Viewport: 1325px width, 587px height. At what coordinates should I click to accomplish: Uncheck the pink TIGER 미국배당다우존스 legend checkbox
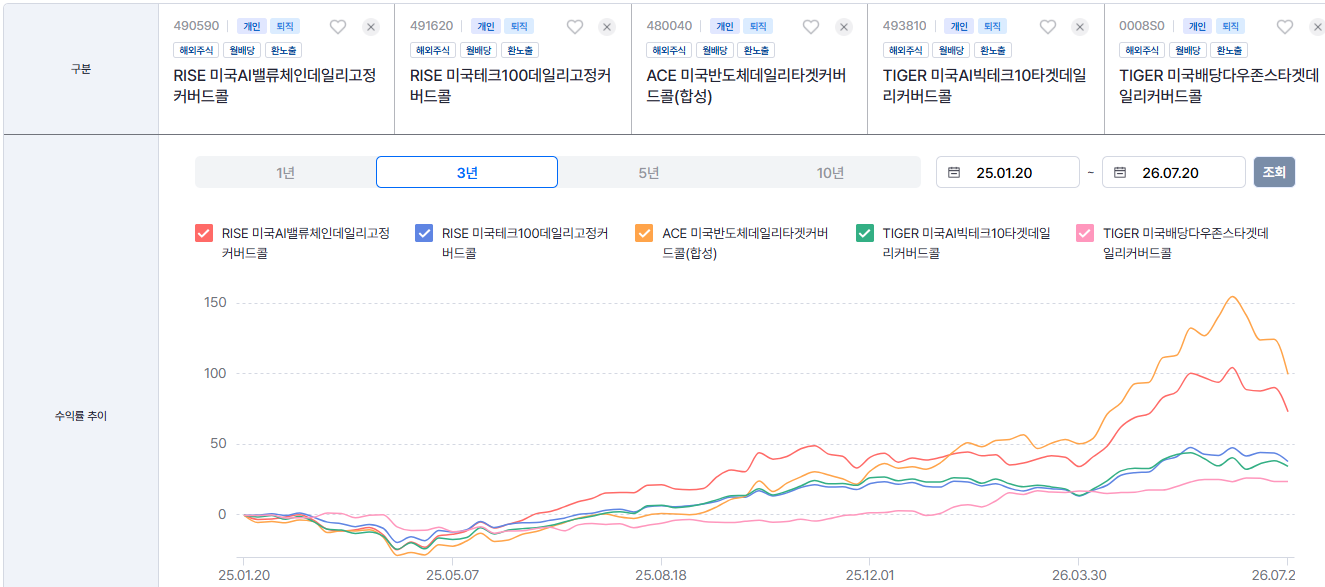[1085, 233]
